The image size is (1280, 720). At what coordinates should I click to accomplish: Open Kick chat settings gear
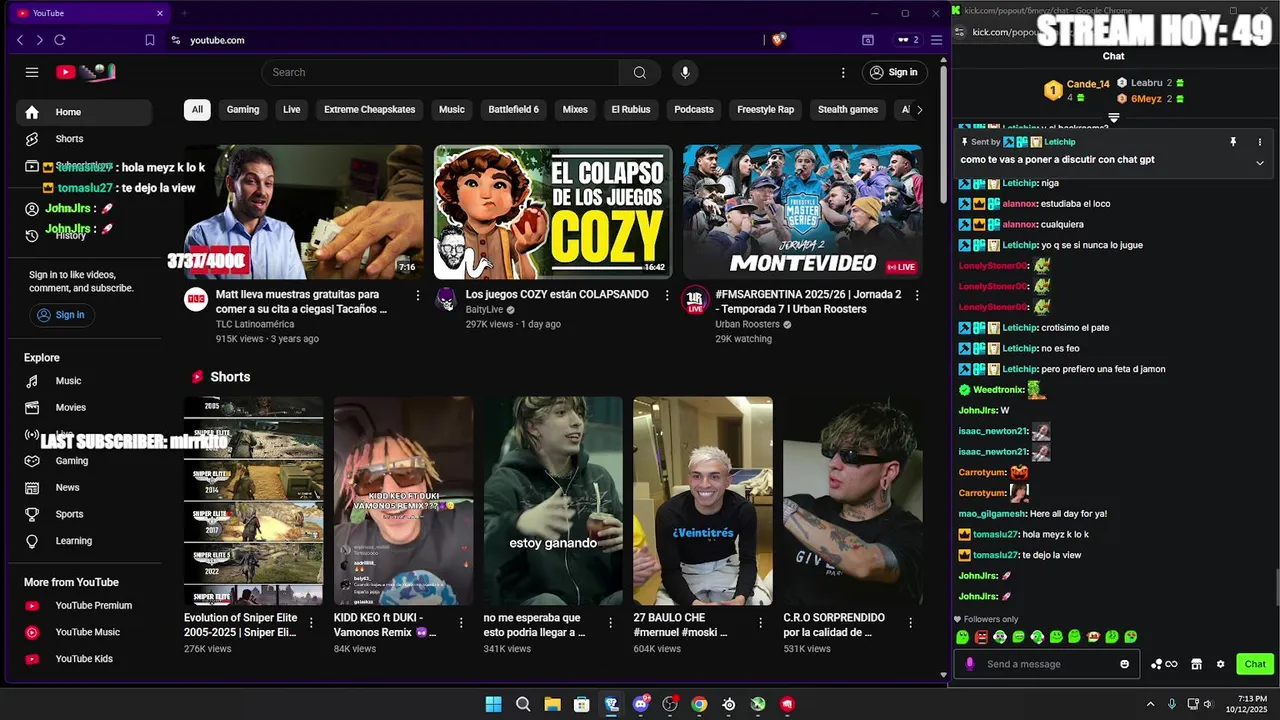(1220, 664)
